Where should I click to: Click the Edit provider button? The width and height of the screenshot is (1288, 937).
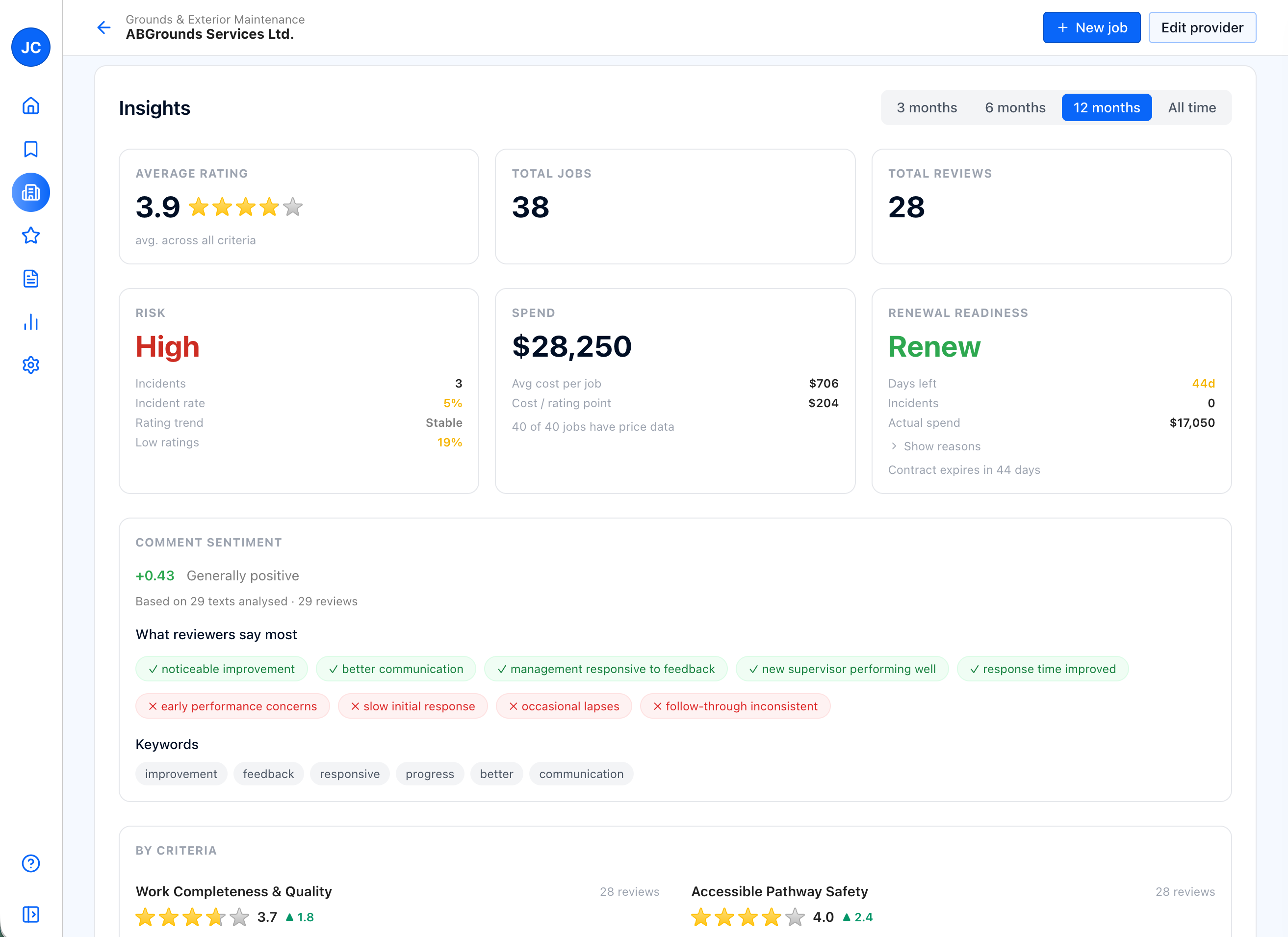(1202, 27)
